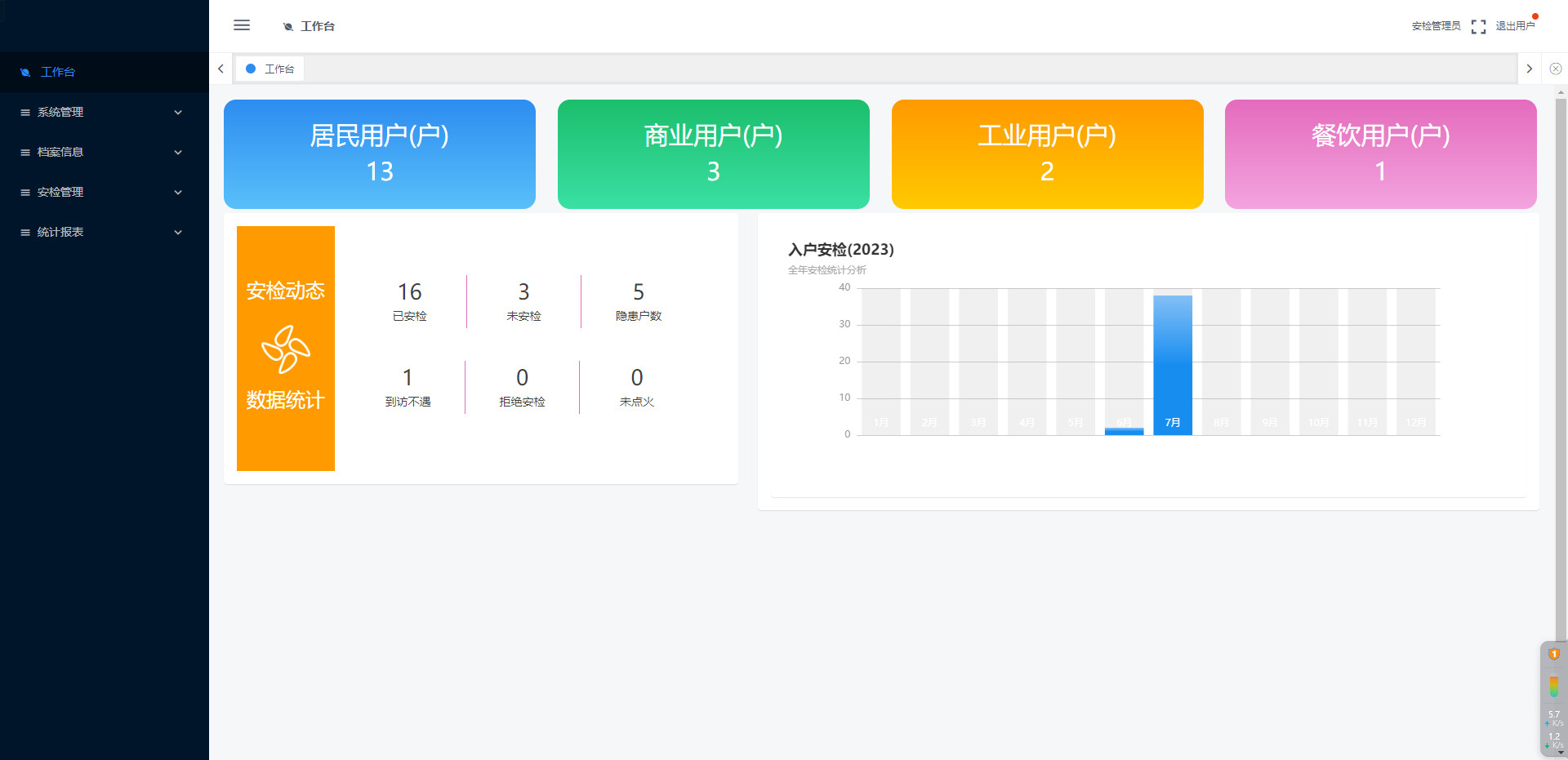Click the 商业用户(户) green card
The width and height of the screenshot is (1568, 760).
(713, 153)
